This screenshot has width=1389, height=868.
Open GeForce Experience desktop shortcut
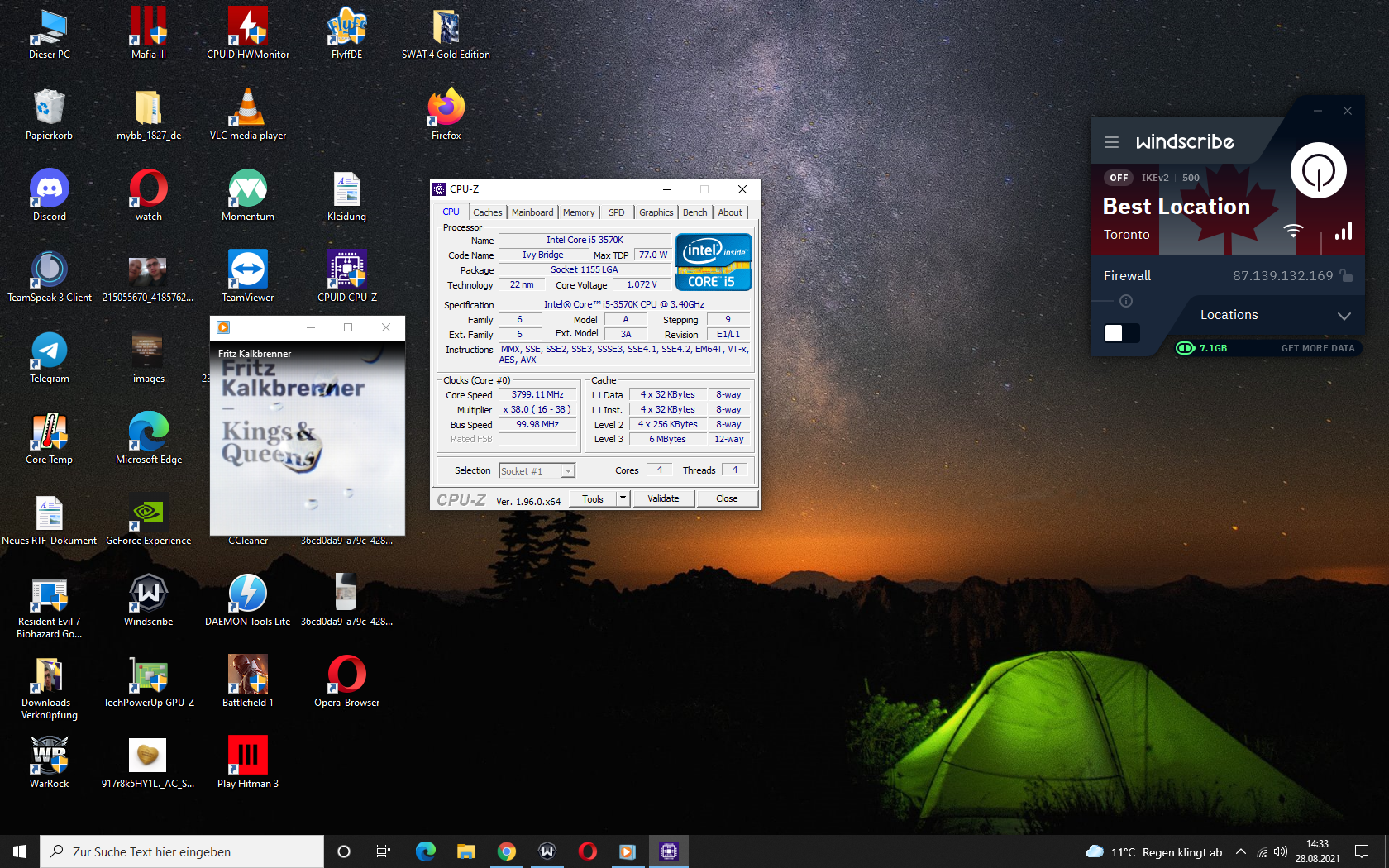click(149, 520)
